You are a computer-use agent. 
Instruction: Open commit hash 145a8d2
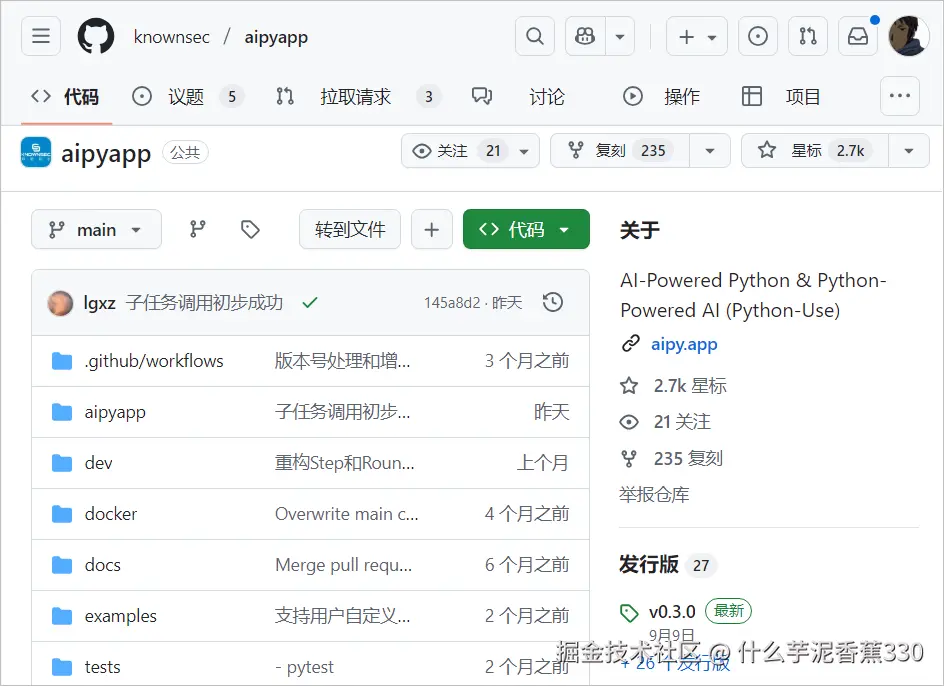[x=452, y=302]
